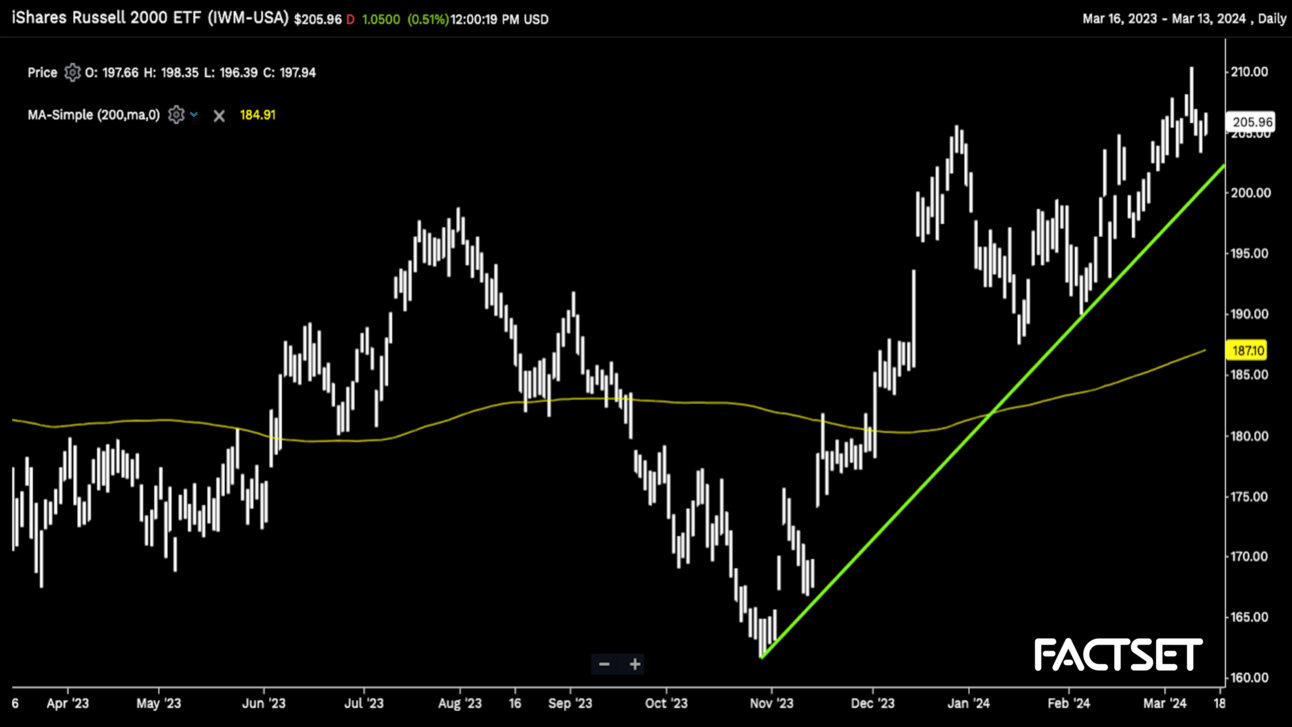Click the Mar '24 time axis label
Viewport: 1292px width, 727px height.
click(1166, 703)
